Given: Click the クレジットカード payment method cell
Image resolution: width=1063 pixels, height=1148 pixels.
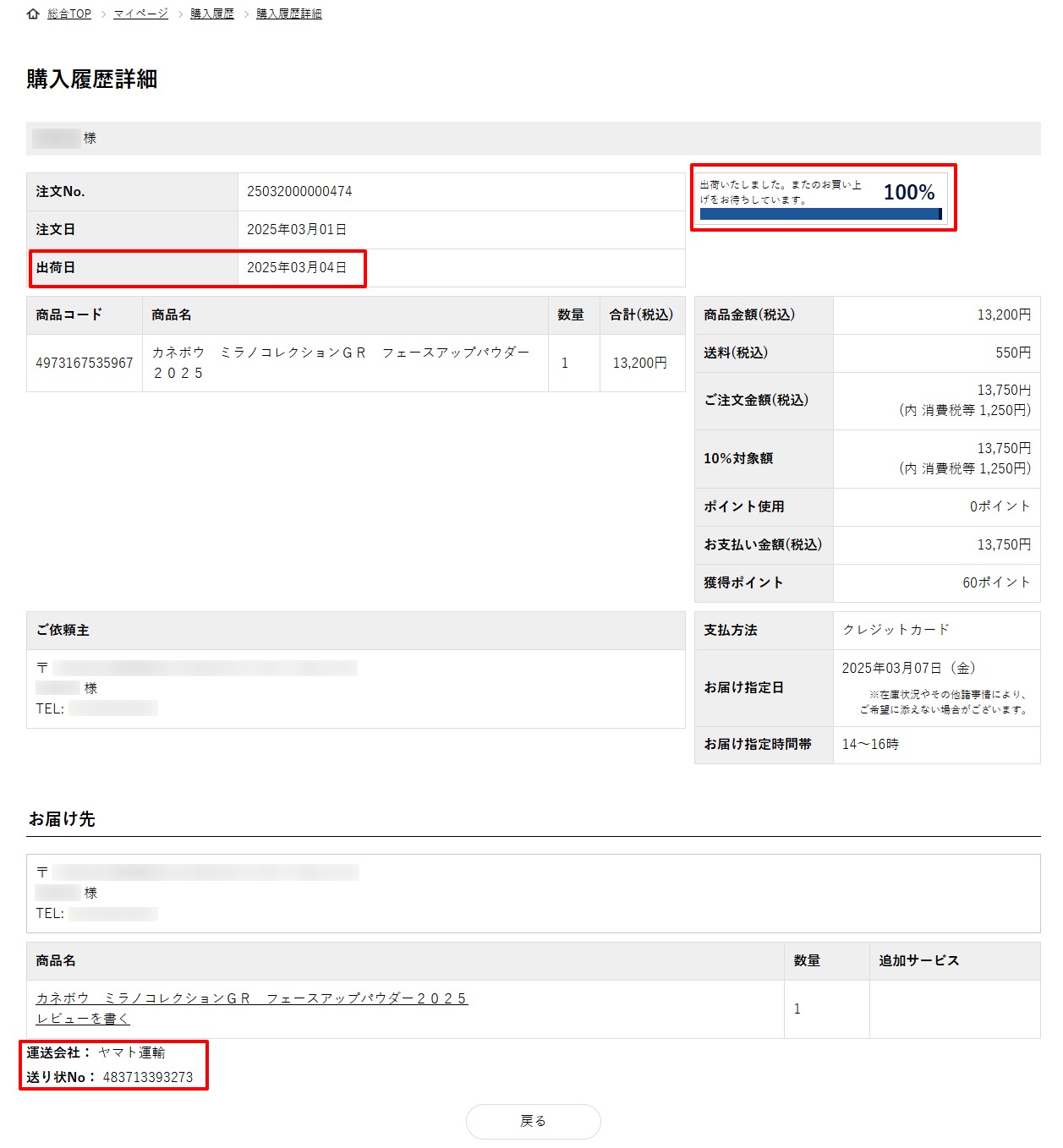Looking at the screenshot, I should coord(896,630).
